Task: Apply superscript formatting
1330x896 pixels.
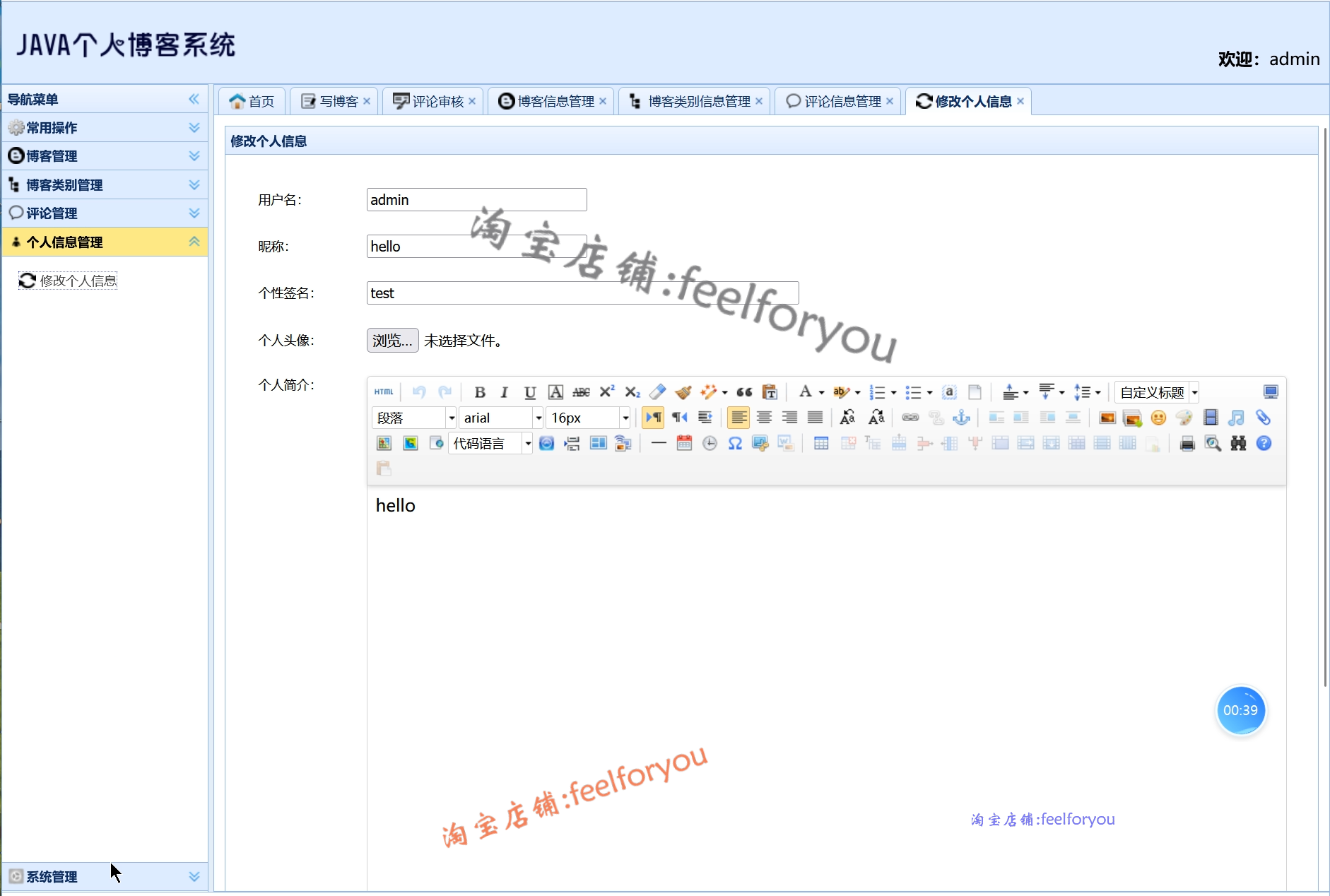Action: (x=607, y=392)
